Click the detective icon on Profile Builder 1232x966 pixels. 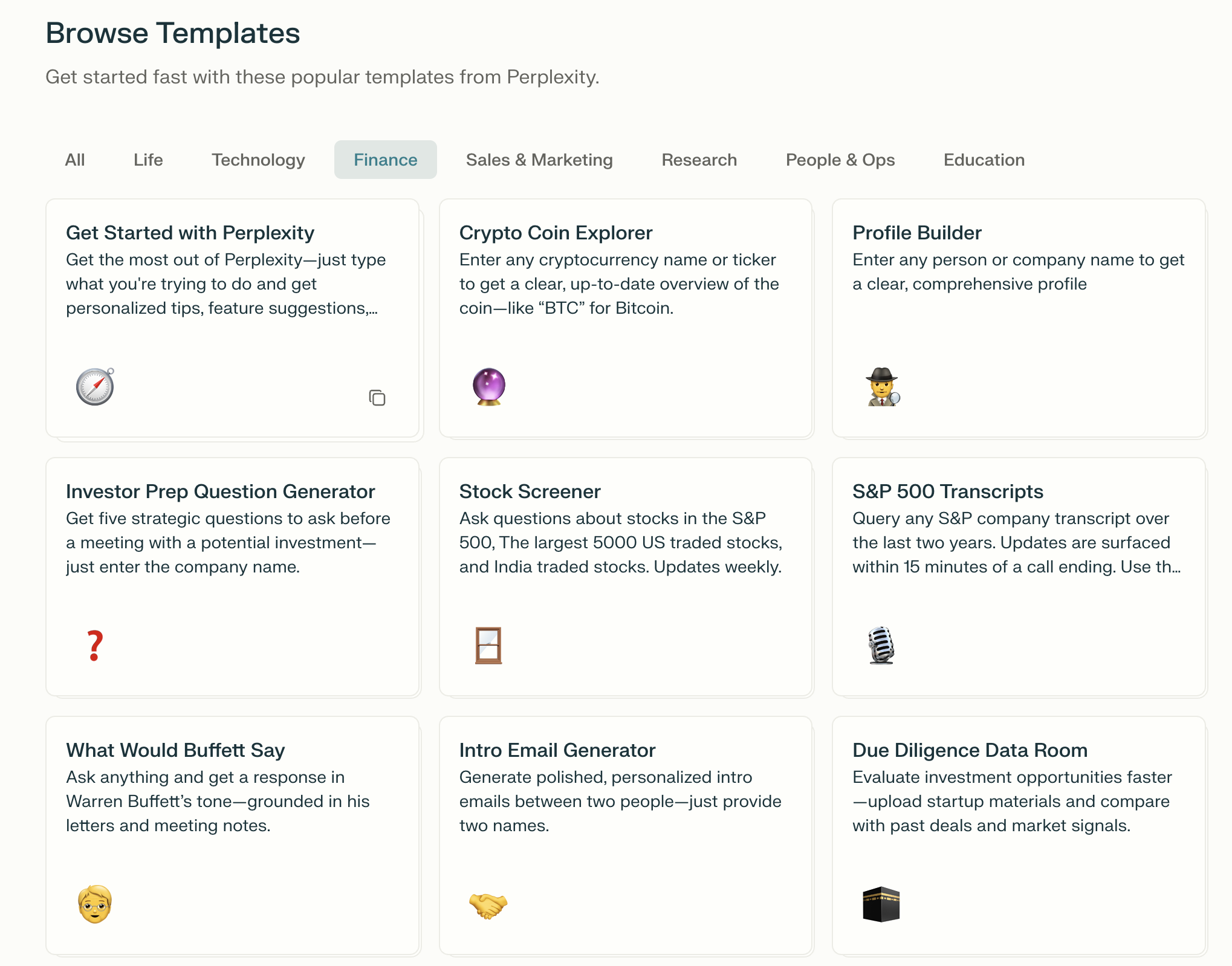click(x=883, y=386)
